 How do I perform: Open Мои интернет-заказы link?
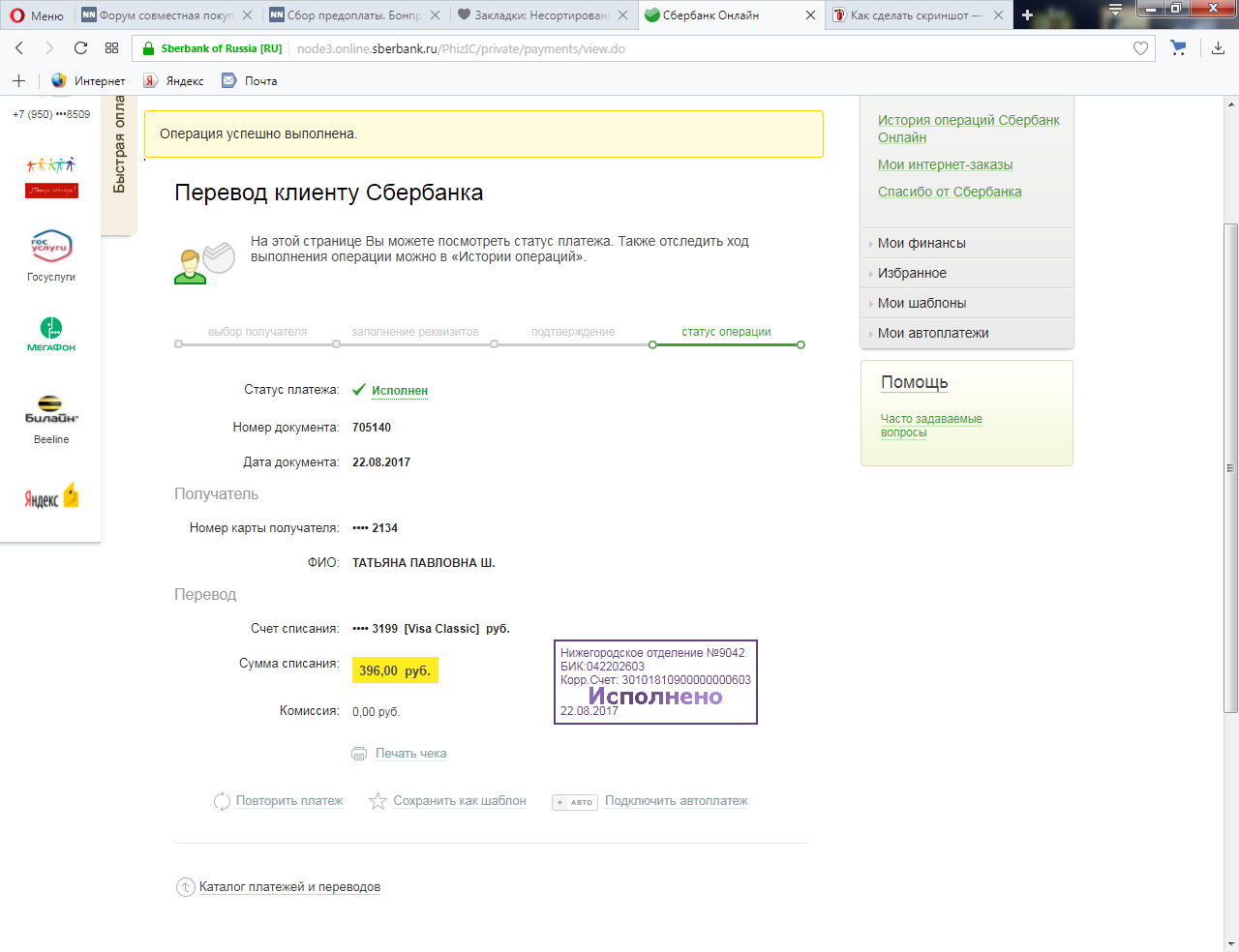(945, 164)
